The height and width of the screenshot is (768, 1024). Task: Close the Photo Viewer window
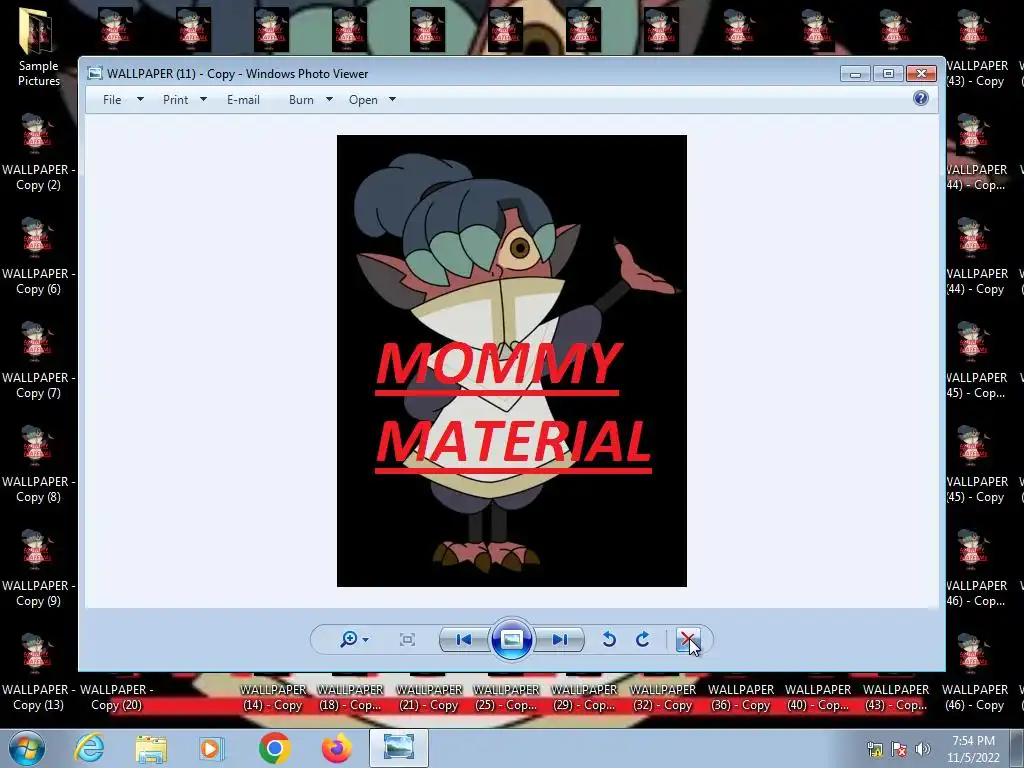[x=921, y=74]
